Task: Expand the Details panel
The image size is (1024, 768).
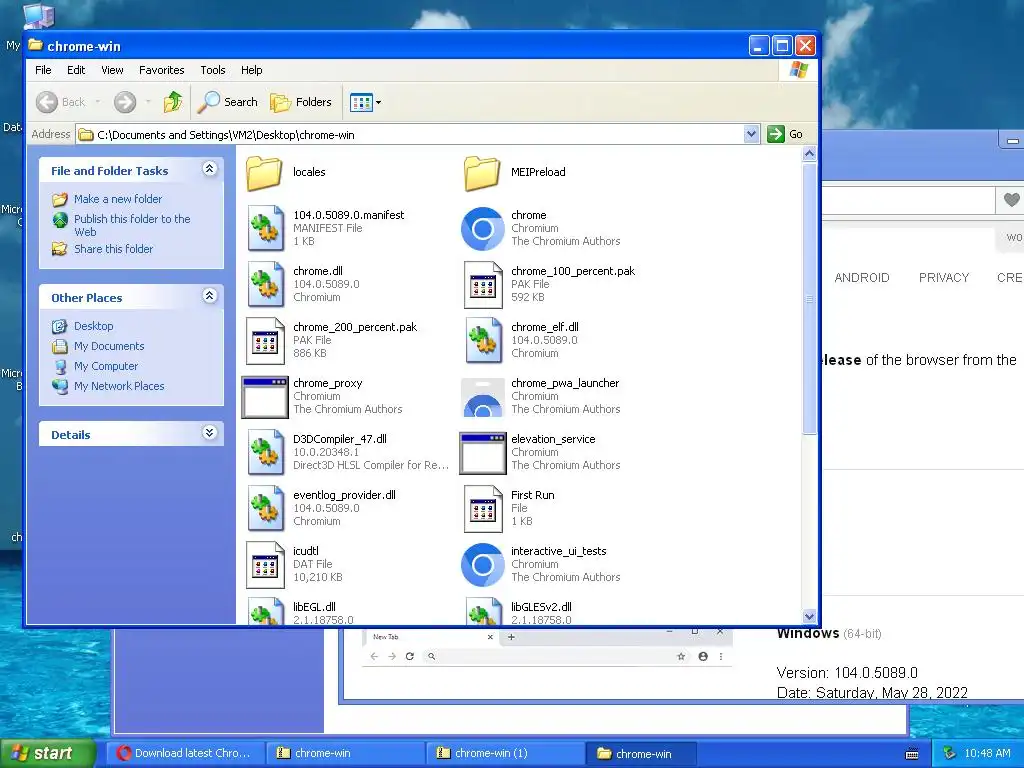Action: 209,433
